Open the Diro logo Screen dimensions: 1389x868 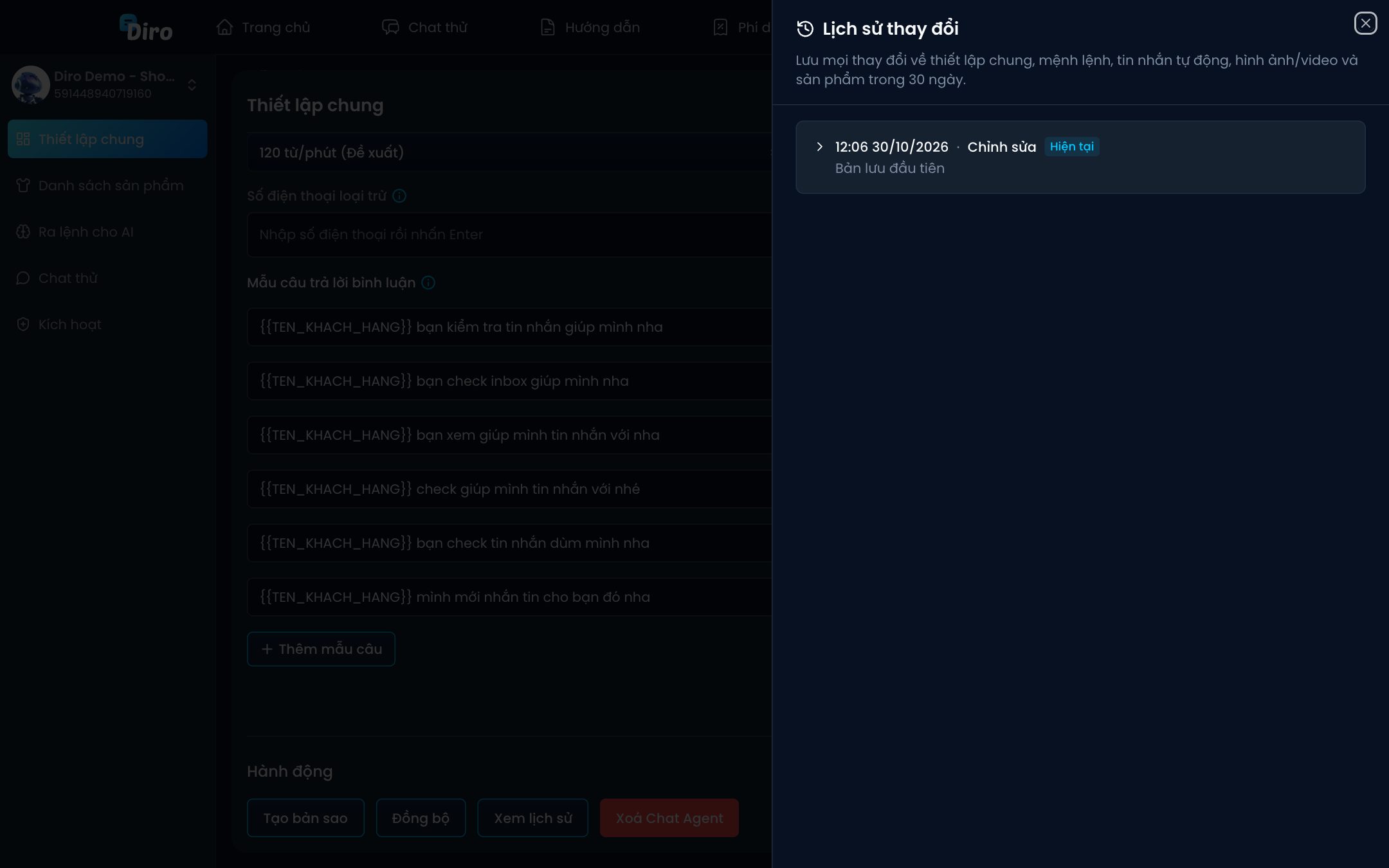pyautogui.click(x=146, y=28)
